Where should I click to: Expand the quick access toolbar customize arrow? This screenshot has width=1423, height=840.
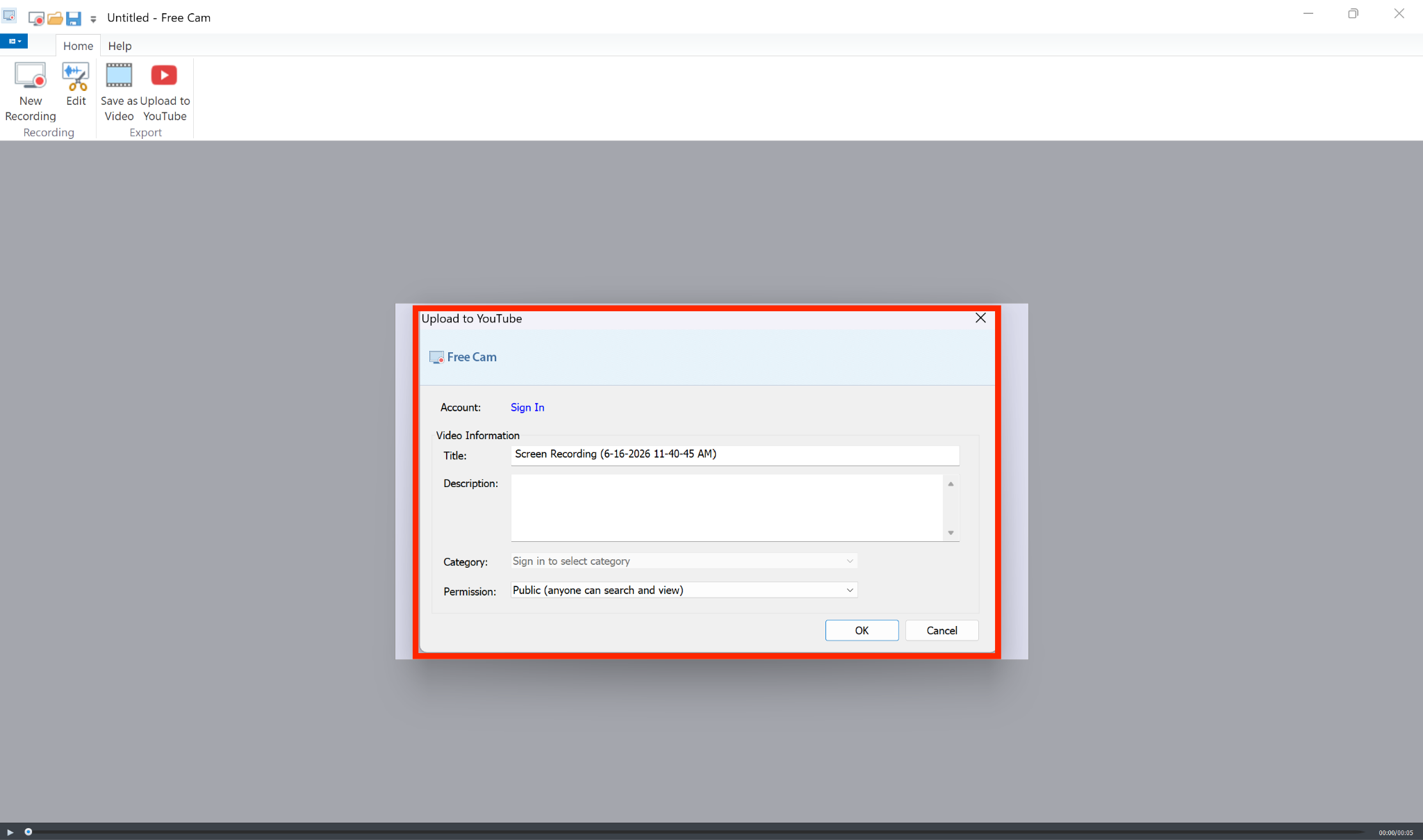(x=93, y=19)
